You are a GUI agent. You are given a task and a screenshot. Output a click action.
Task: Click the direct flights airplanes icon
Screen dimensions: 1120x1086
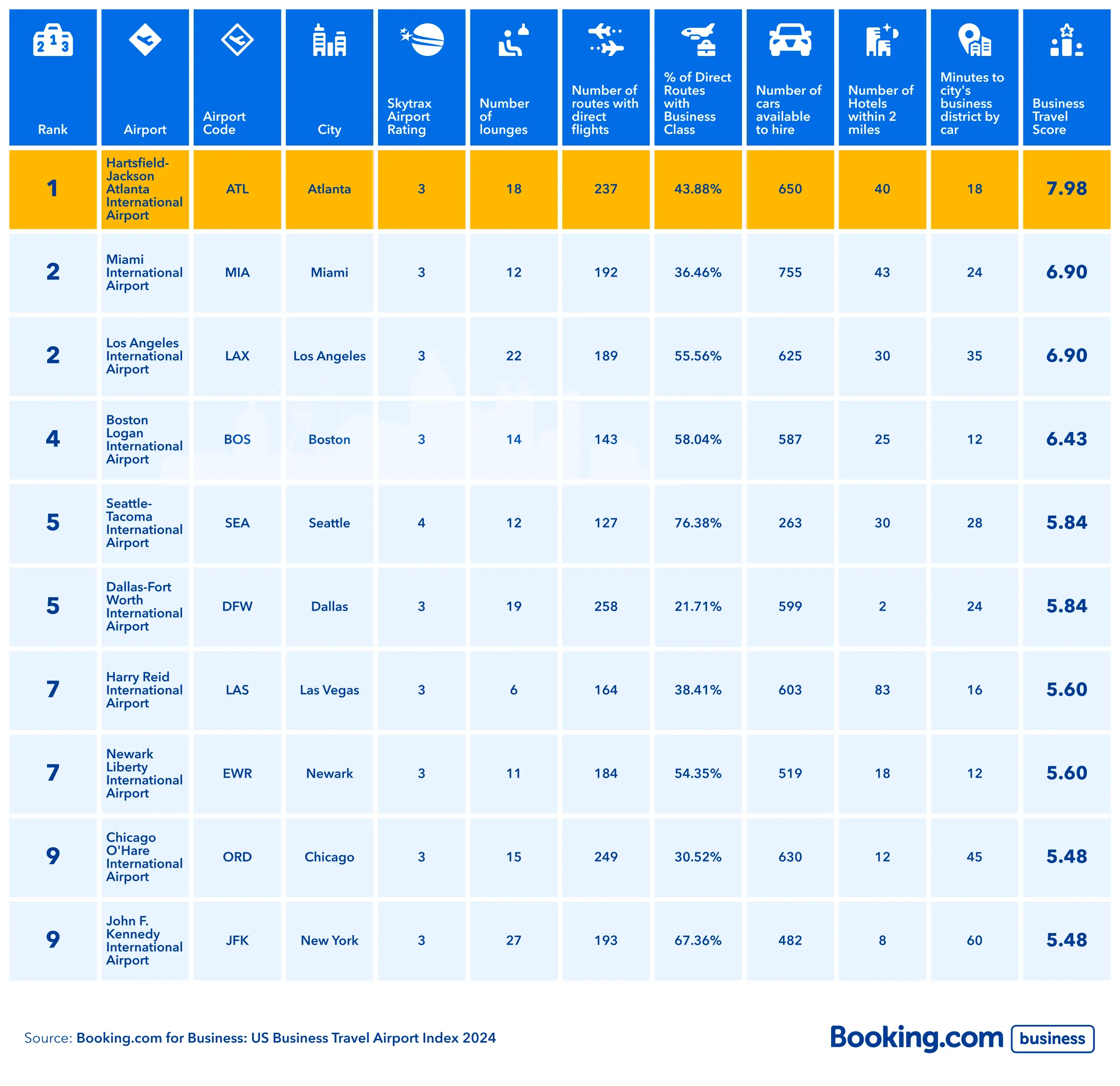click(x=606, y=40)
